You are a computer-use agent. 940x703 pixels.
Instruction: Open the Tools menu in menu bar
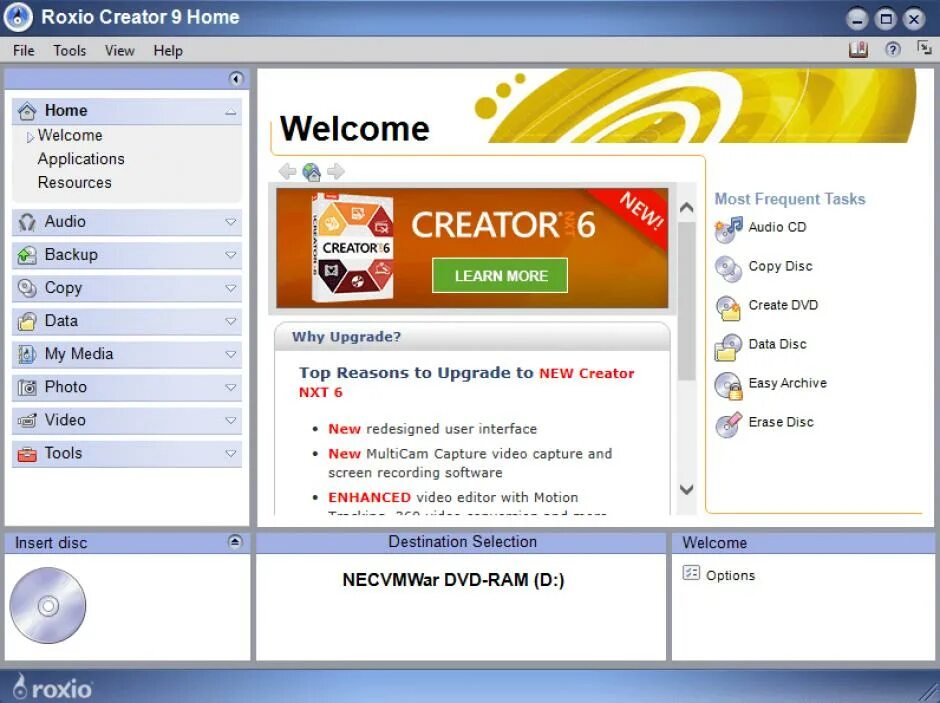point(70,50)
